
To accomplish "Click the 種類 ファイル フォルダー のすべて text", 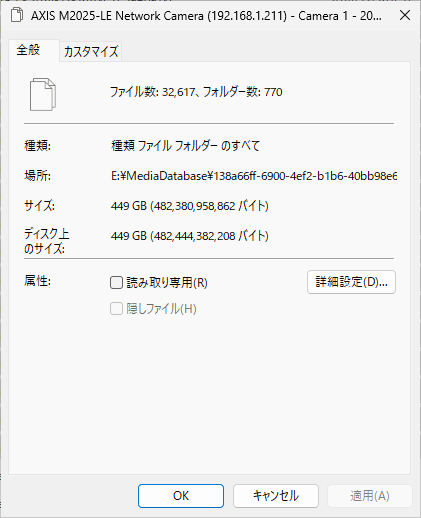I will 185,146.
